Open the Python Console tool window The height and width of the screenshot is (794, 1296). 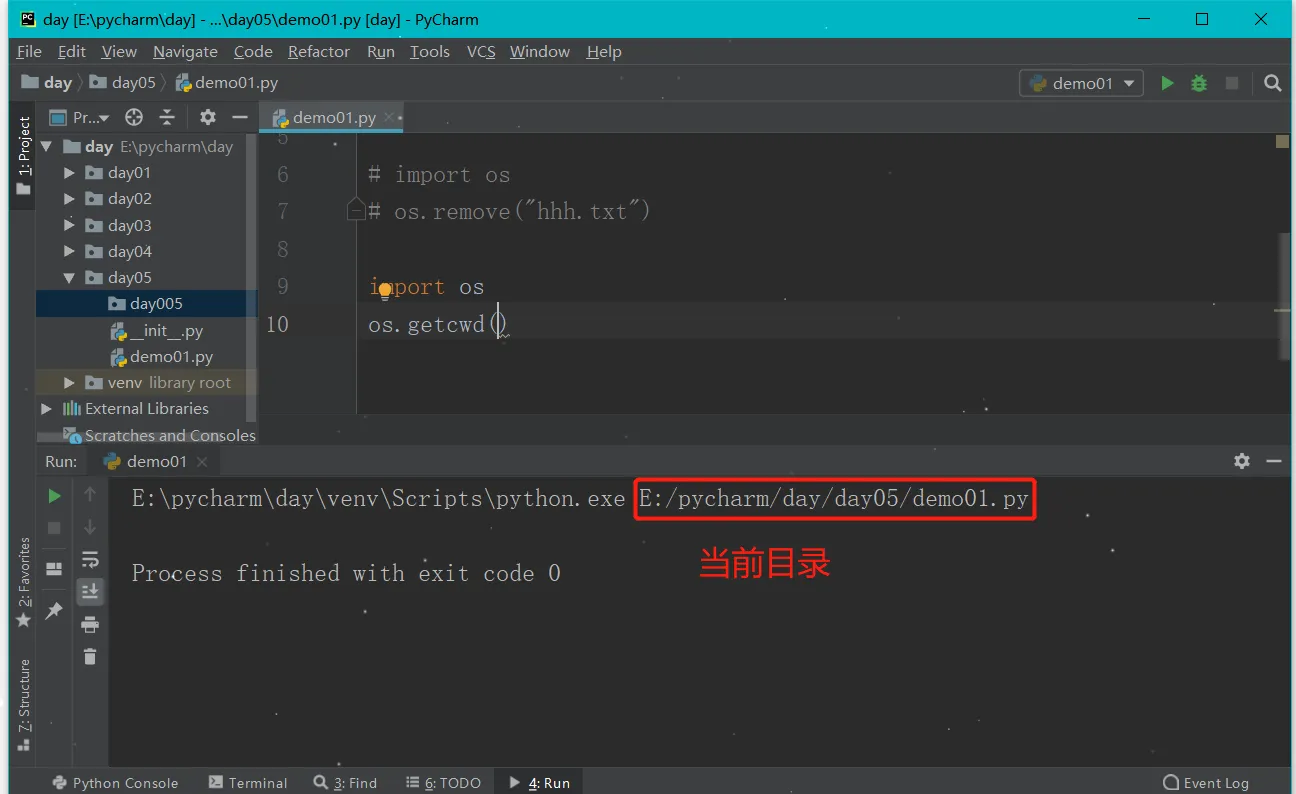114,783
